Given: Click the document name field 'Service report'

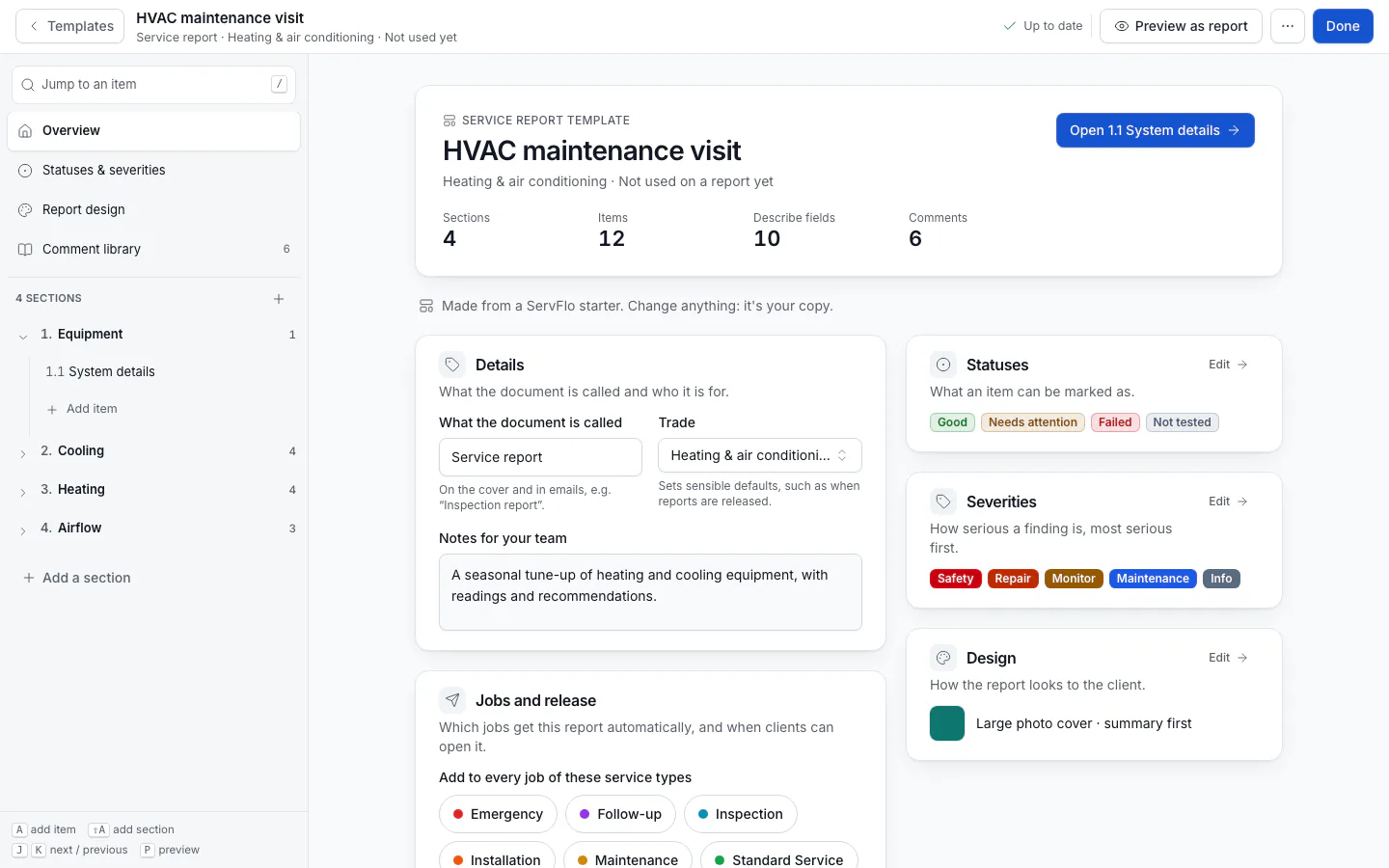Looking at the screenshot, I should pyautogui.click(x=540, y=457).
